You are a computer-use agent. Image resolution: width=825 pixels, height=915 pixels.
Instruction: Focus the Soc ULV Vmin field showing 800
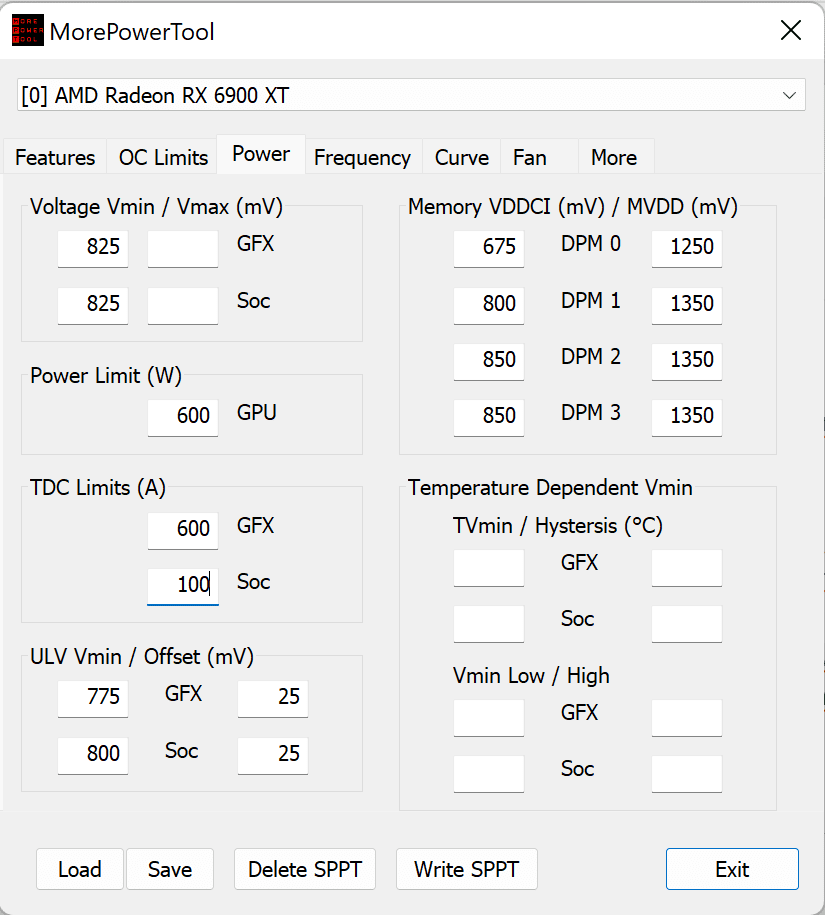click(x=93, y=756)
